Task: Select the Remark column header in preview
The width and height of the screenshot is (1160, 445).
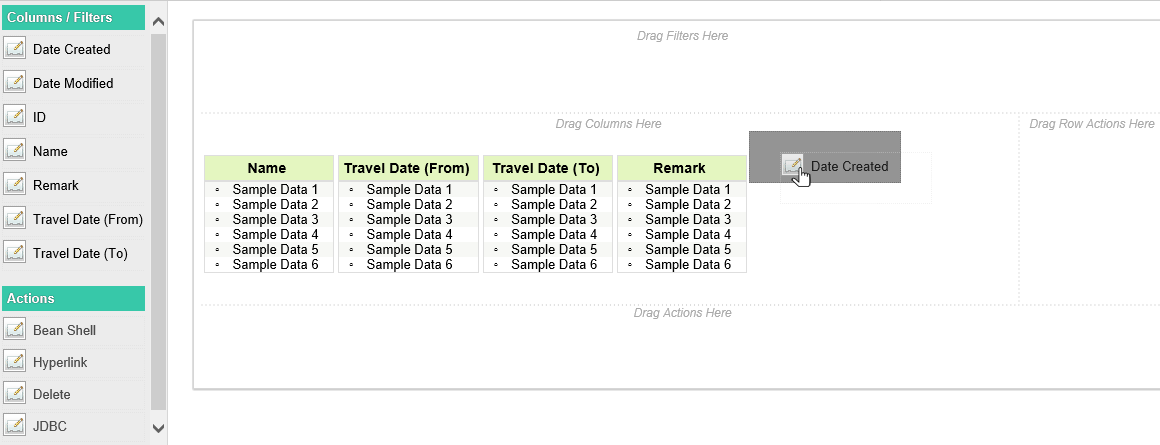Action: point(679,168)
